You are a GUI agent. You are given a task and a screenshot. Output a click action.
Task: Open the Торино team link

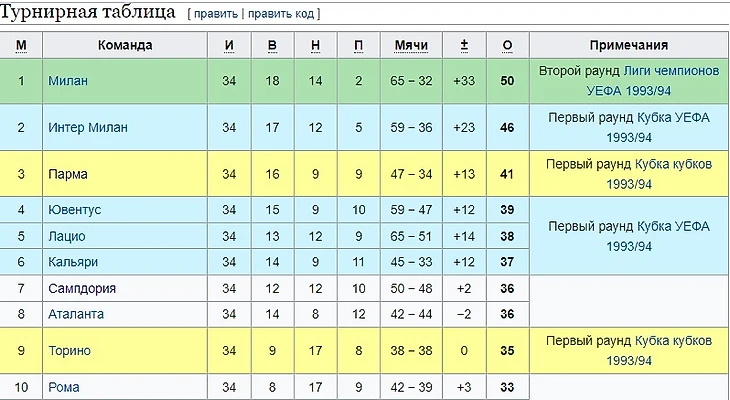coord(69,351)
